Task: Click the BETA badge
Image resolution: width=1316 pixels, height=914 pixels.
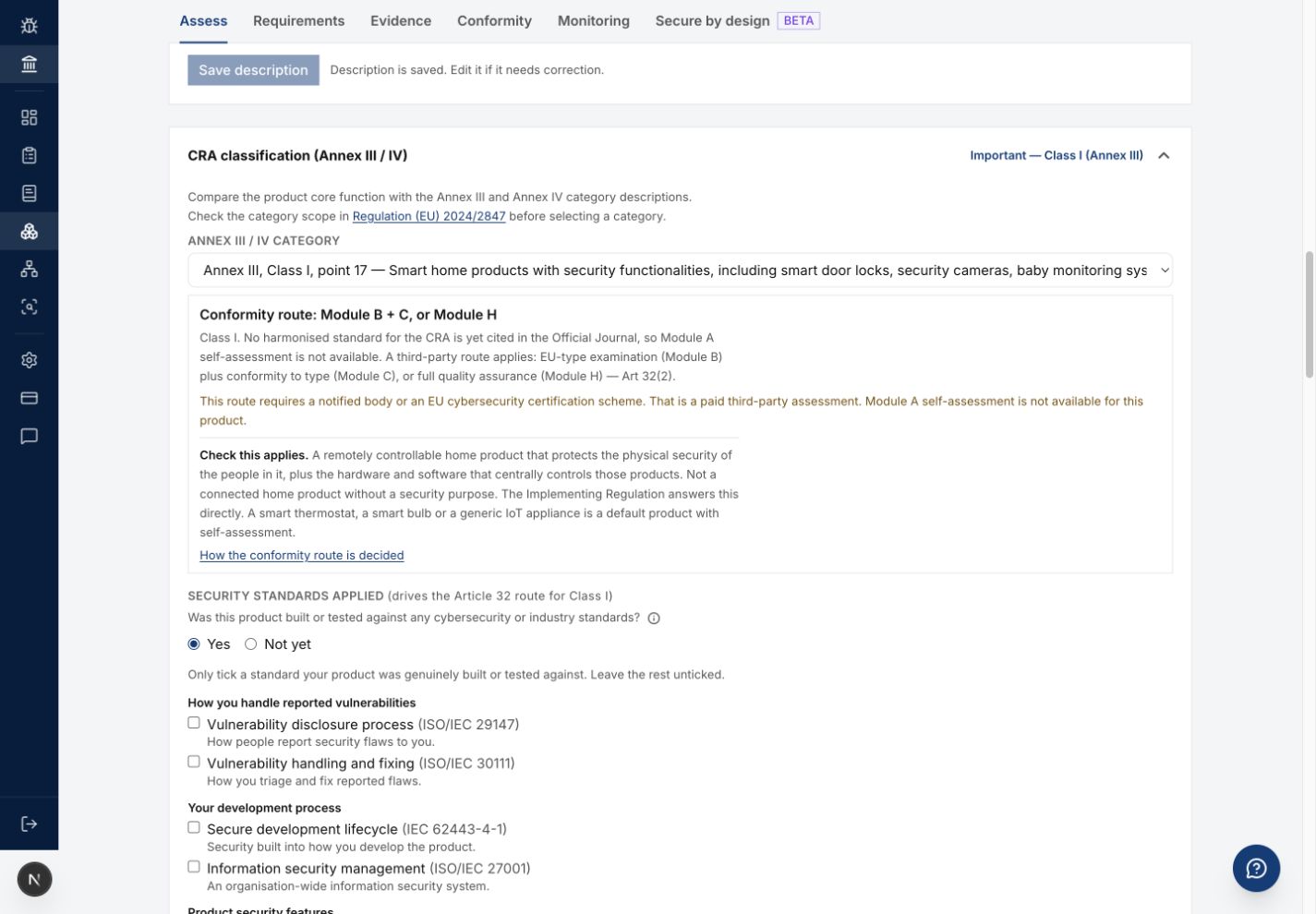Action: (799, 20)
